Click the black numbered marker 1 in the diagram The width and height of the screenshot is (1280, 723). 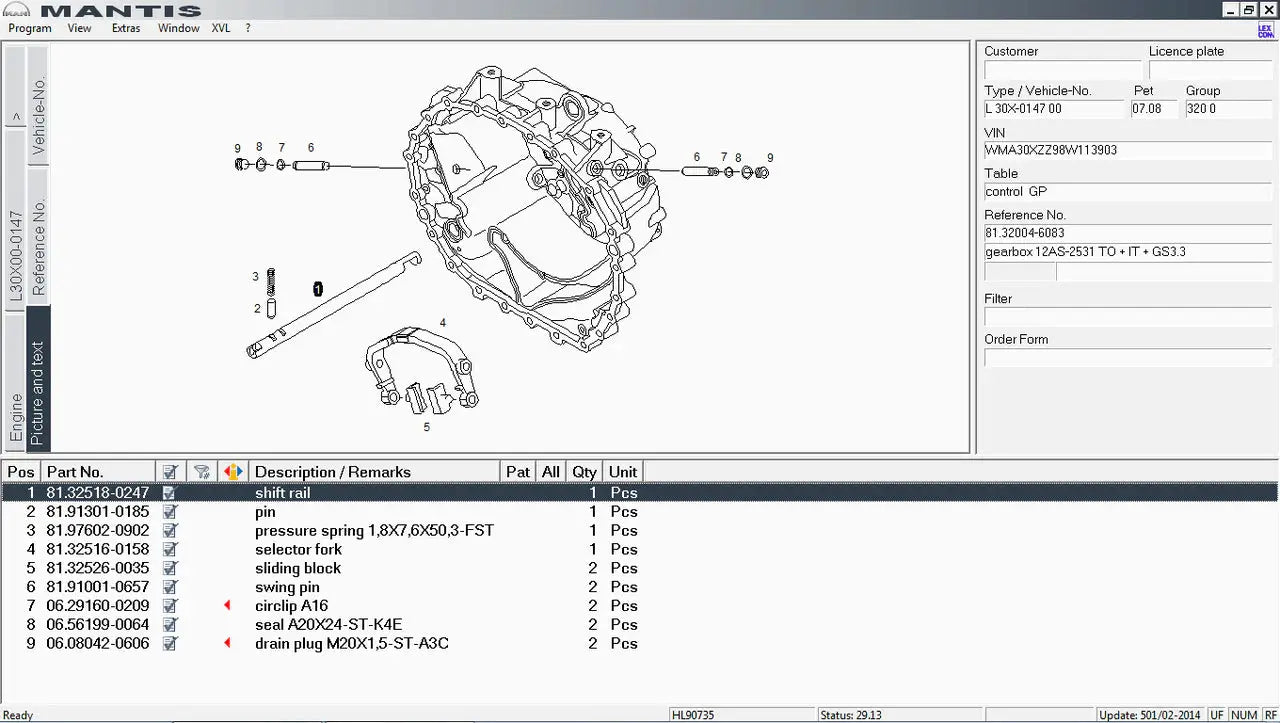pyautogui.click(x=318, y=288)
